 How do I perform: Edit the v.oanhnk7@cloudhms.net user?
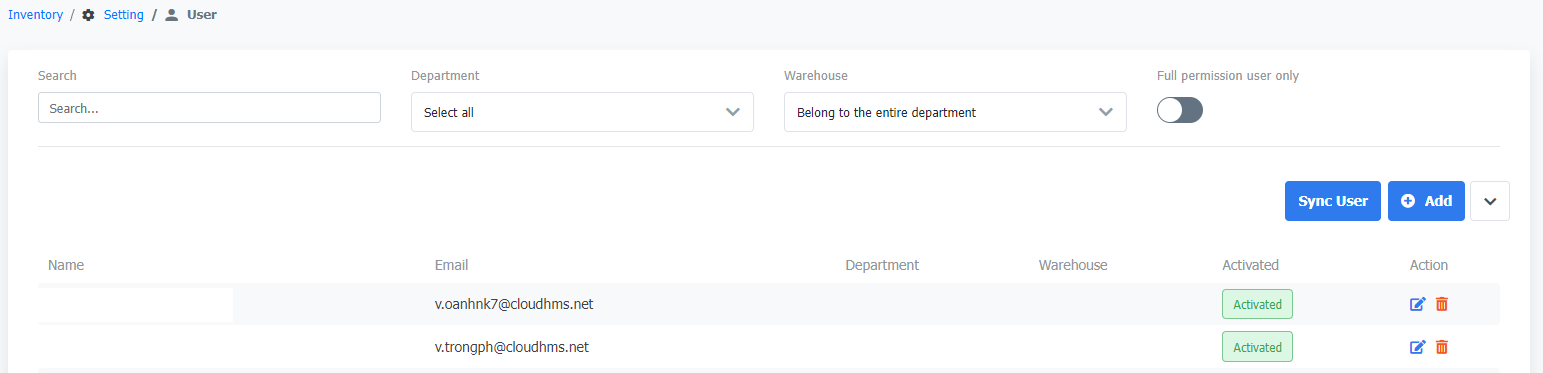(1417, 304)
